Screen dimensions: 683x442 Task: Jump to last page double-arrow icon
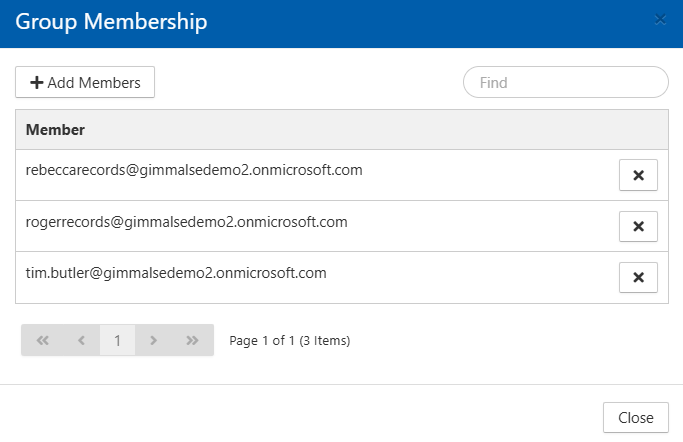pyautogui.click(x=192, y=340)
